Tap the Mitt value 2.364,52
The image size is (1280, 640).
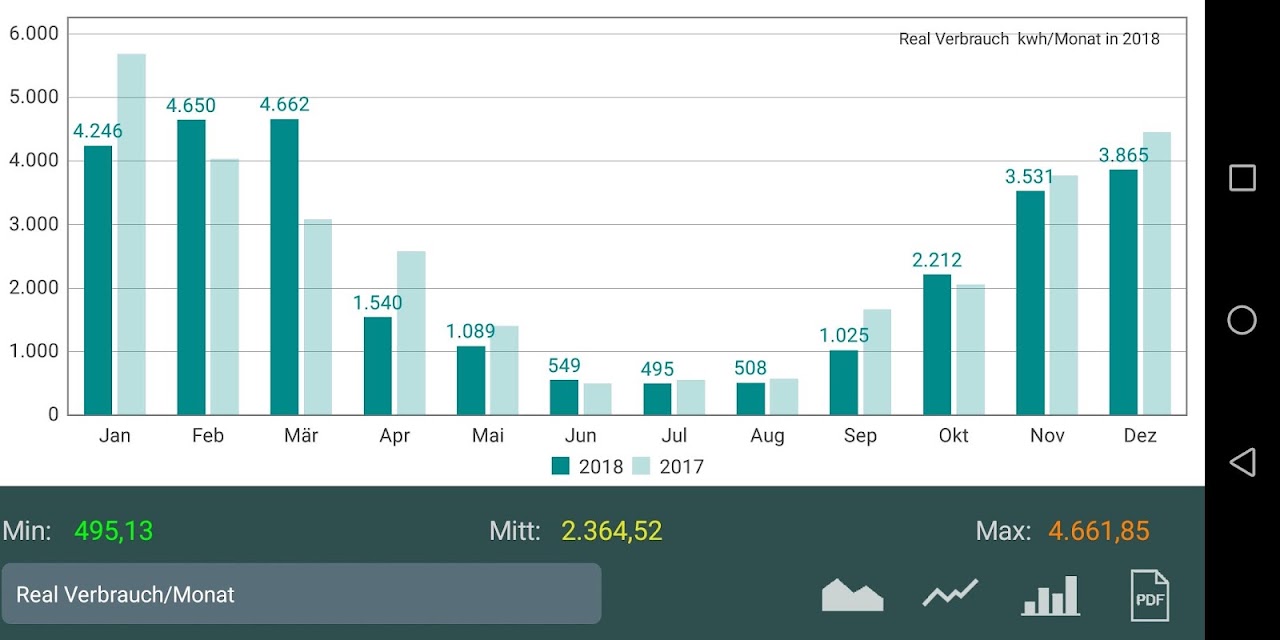tap(612, 531)
